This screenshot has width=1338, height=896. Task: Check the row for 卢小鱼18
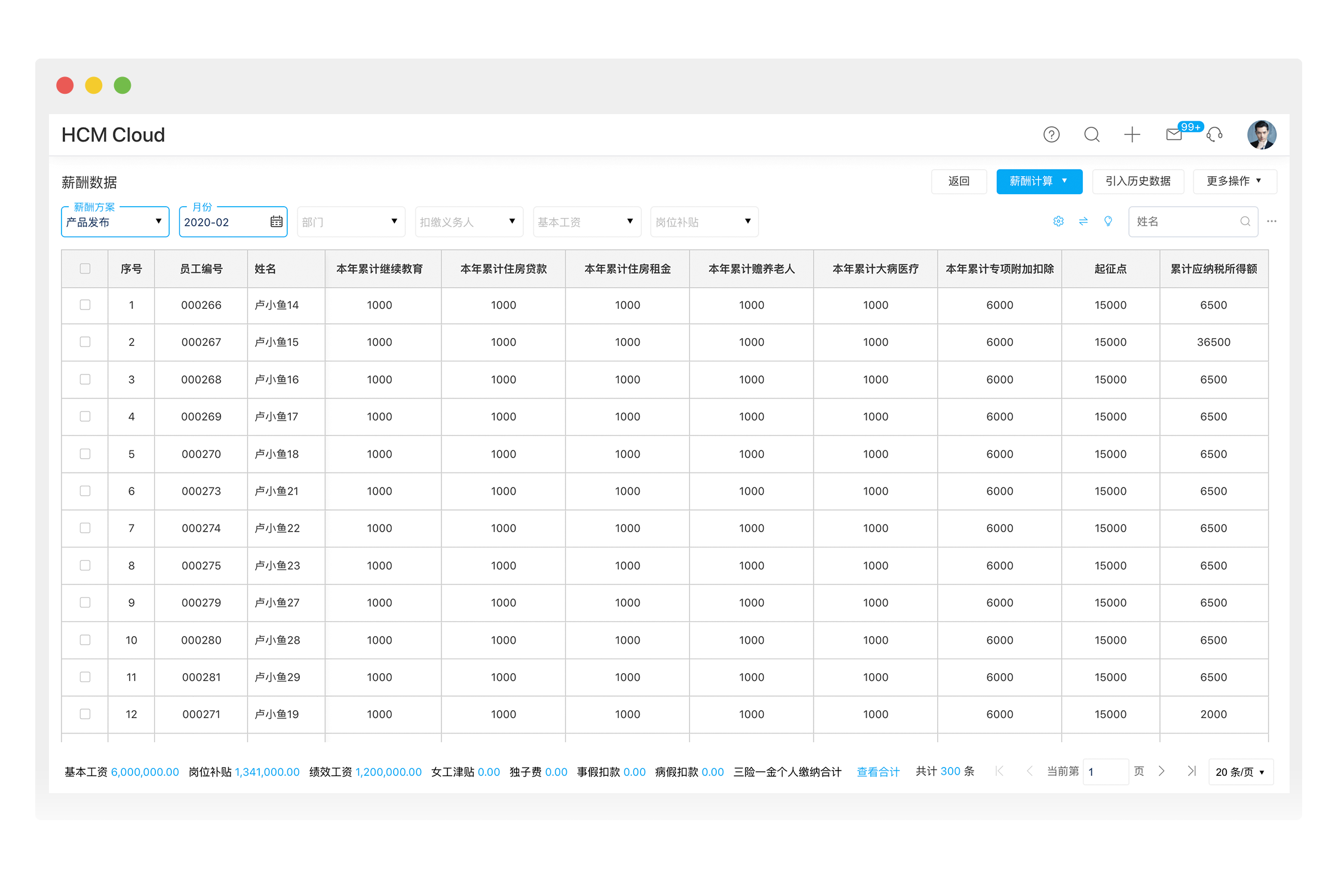point(85,454)
